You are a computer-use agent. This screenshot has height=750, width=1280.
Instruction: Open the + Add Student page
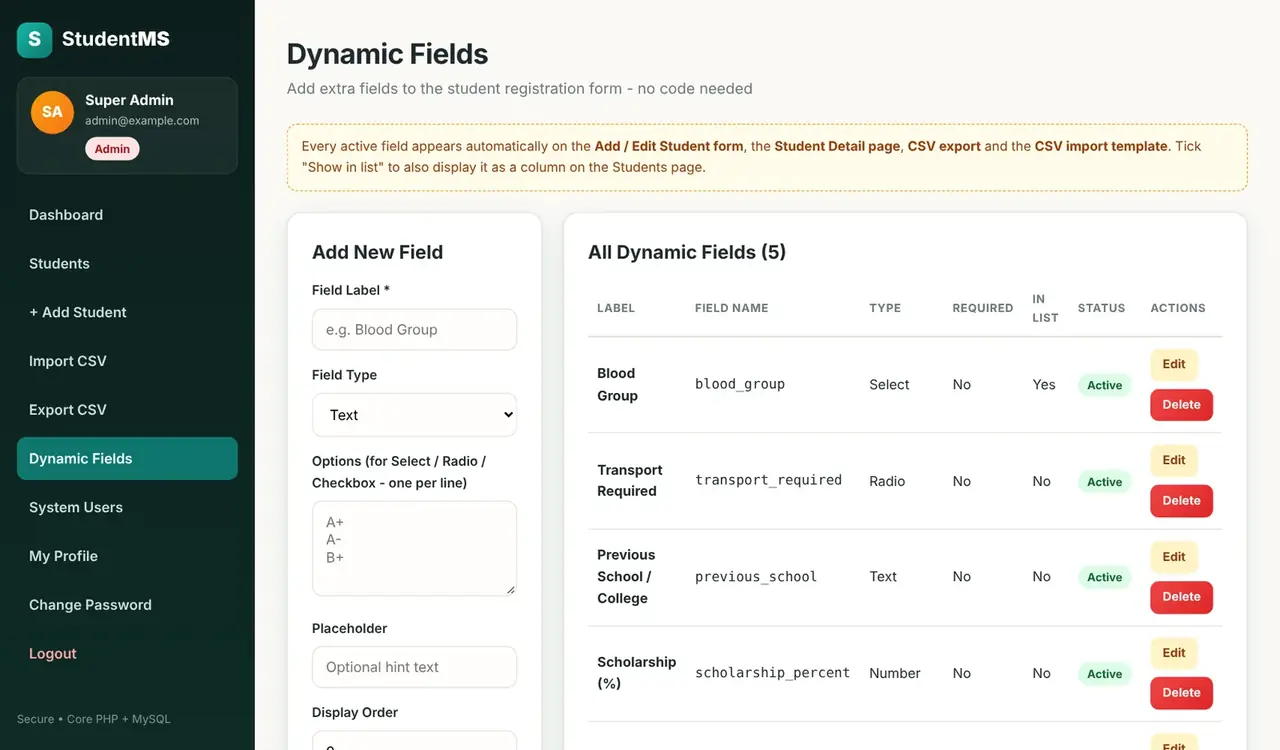(x=127, y=313)
